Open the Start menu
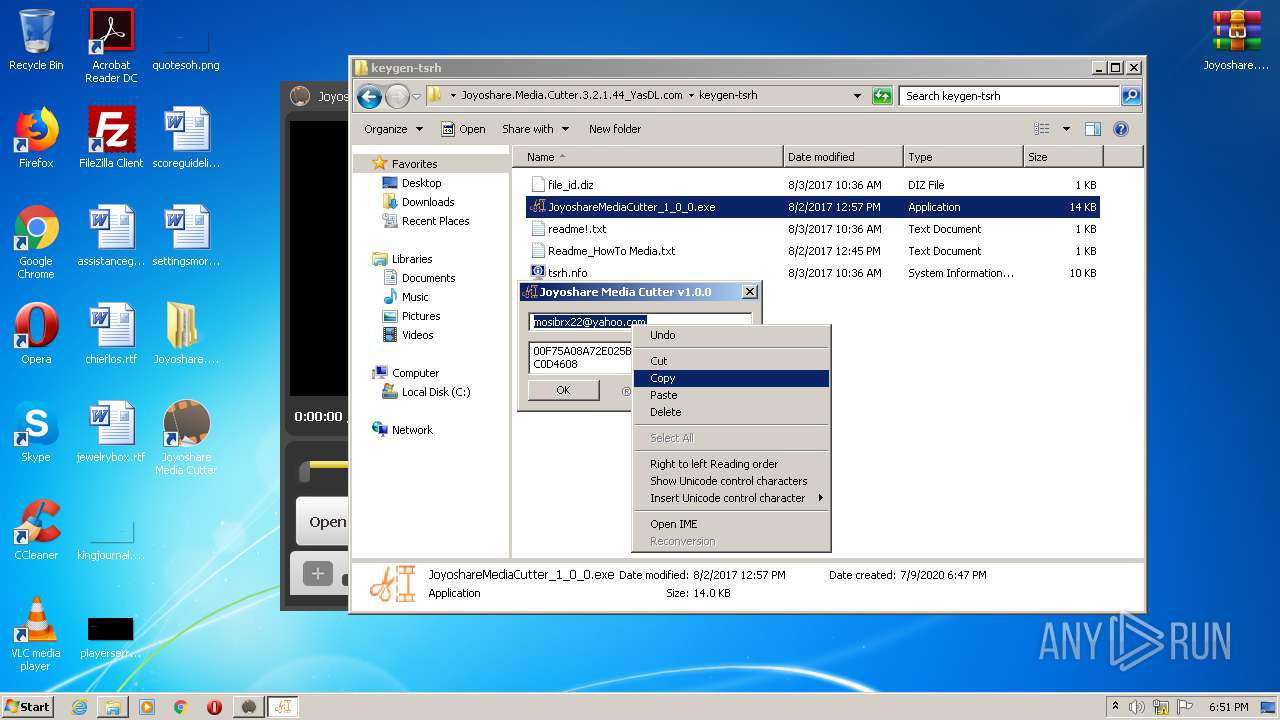 (x=28, y=707)
